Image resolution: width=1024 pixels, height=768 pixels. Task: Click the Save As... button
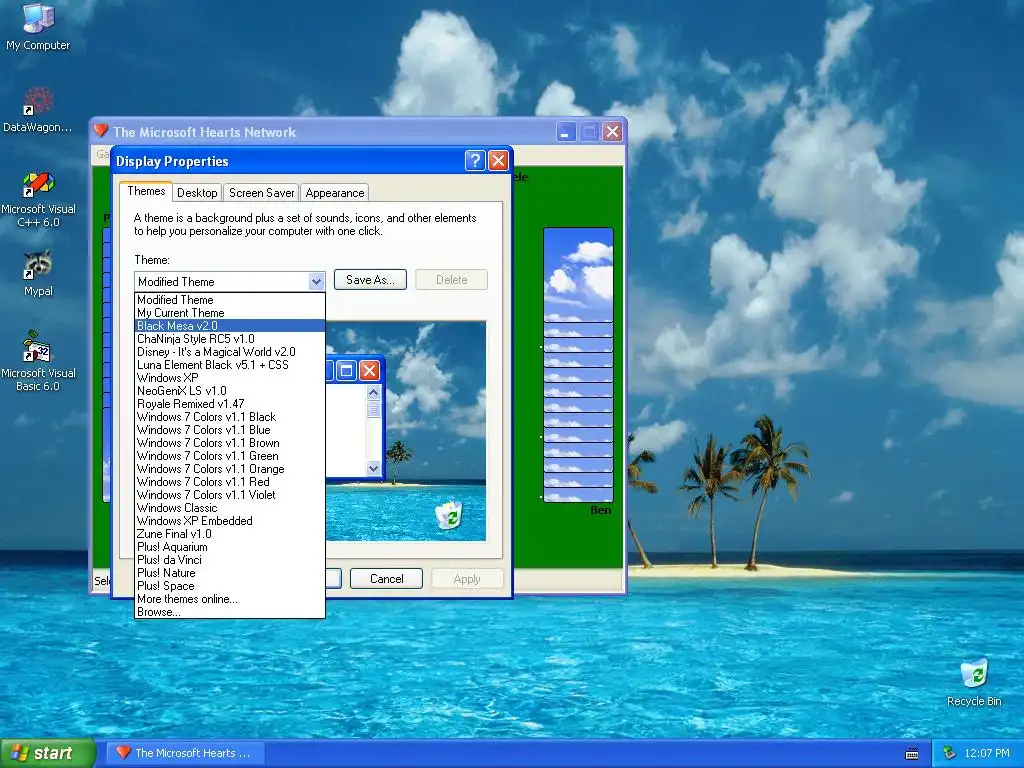tap(370, 280)
